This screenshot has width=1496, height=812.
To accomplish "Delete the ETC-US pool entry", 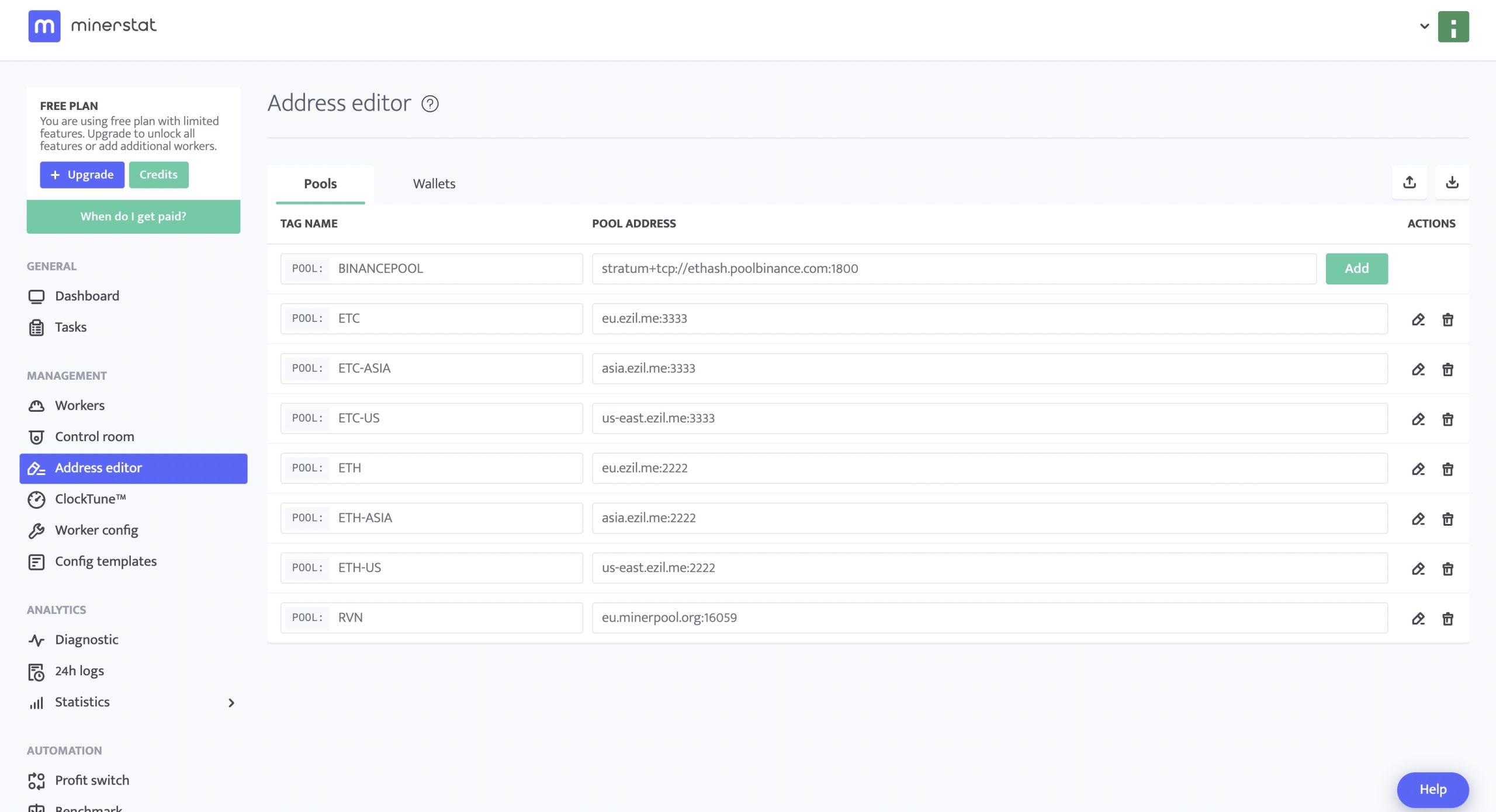I will (x=1447, y=419).
